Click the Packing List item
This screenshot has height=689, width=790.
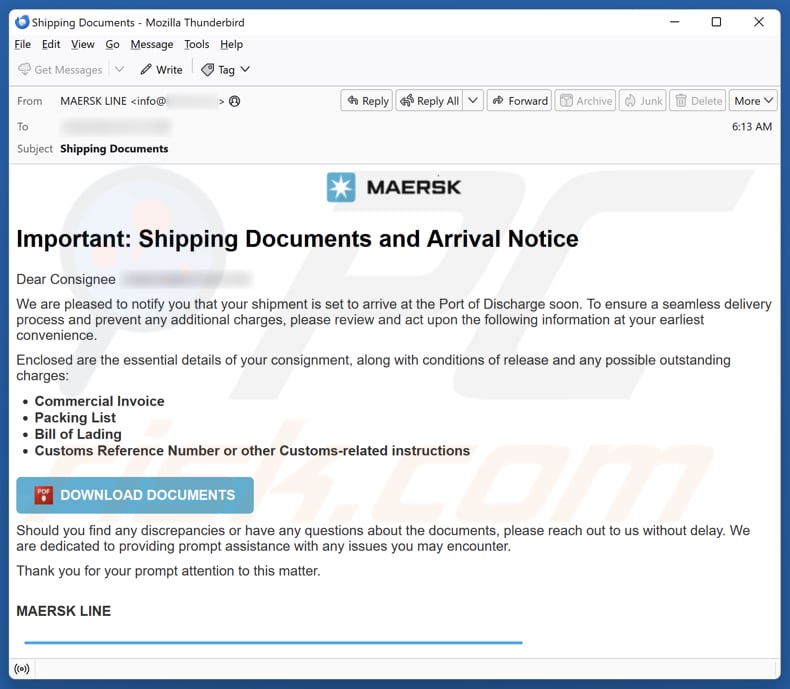(x=75, y=418)
